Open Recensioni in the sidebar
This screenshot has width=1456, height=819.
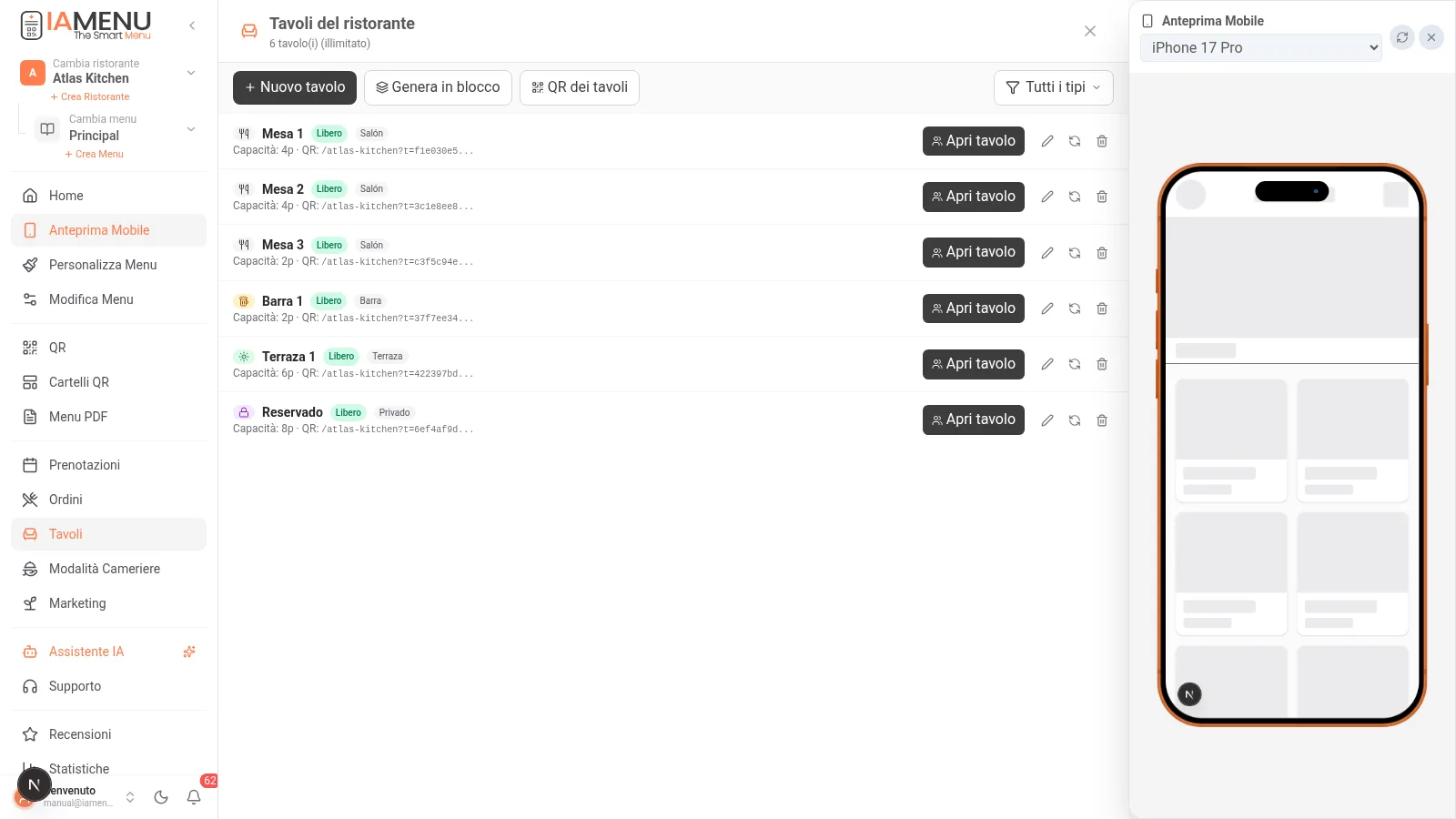click(x=108, y=734)
